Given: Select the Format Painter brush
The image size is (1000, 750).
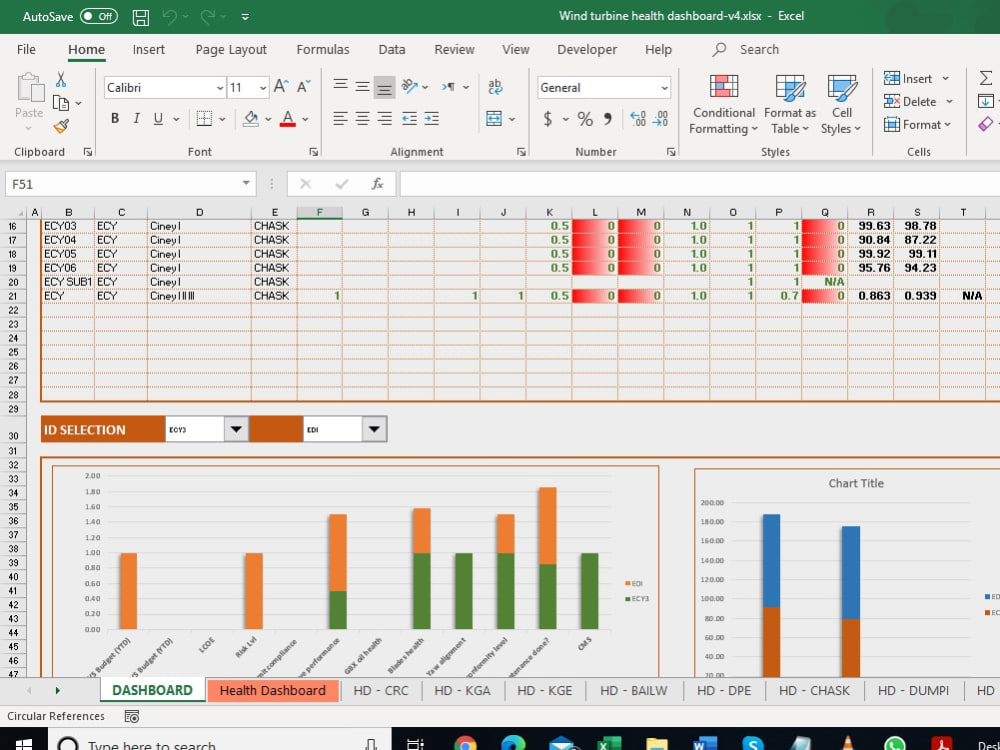Looking at the screenshot, I should (61, 126).
